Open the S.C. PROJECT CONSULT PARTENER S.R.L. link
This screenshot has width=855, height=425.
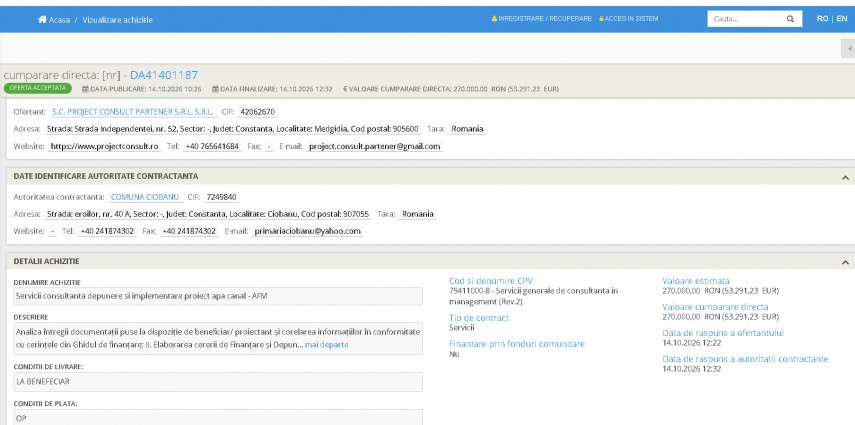[133, 112]
